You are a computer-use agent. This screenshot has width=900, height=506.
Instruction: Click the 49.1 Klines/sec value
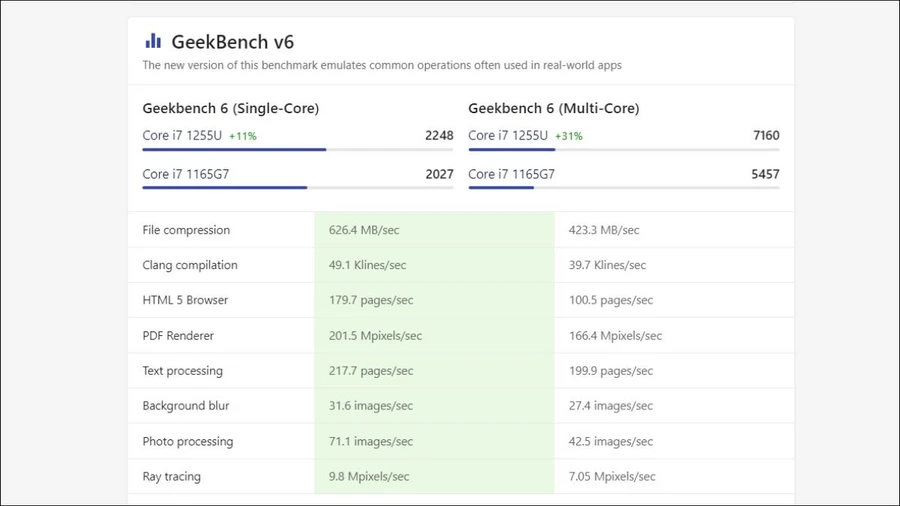pos(367,265)
